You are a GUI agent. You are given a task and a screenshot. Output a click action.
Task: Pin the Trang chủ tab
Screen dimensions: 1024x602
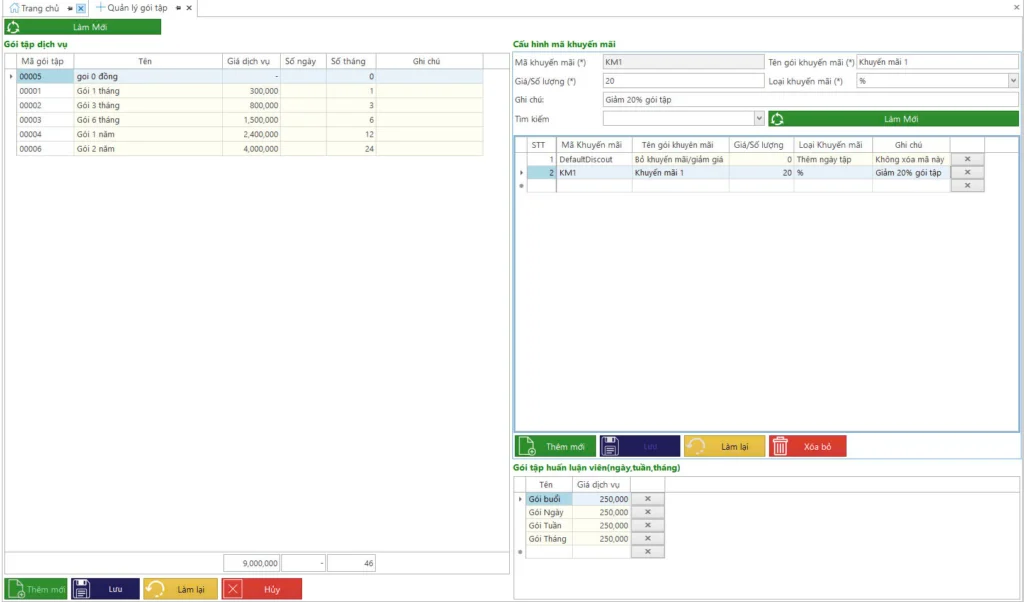(70, 8)
